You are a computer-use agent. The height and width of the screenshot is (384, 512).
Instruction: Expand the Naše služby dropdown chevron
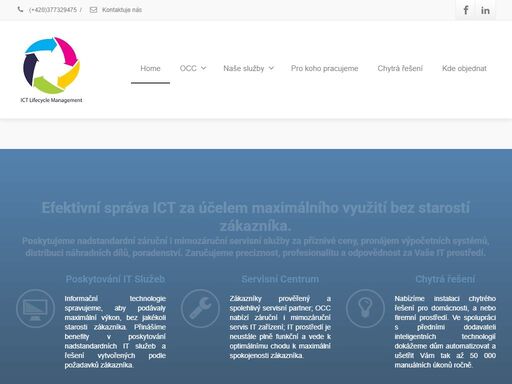[271, 68]
